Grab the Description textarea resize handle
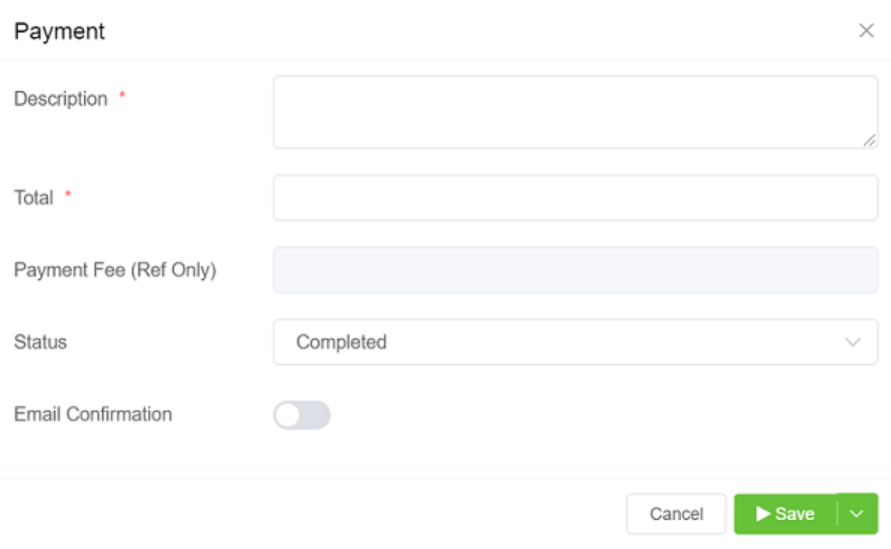891x549 pixels. click(x=870, y=141)
